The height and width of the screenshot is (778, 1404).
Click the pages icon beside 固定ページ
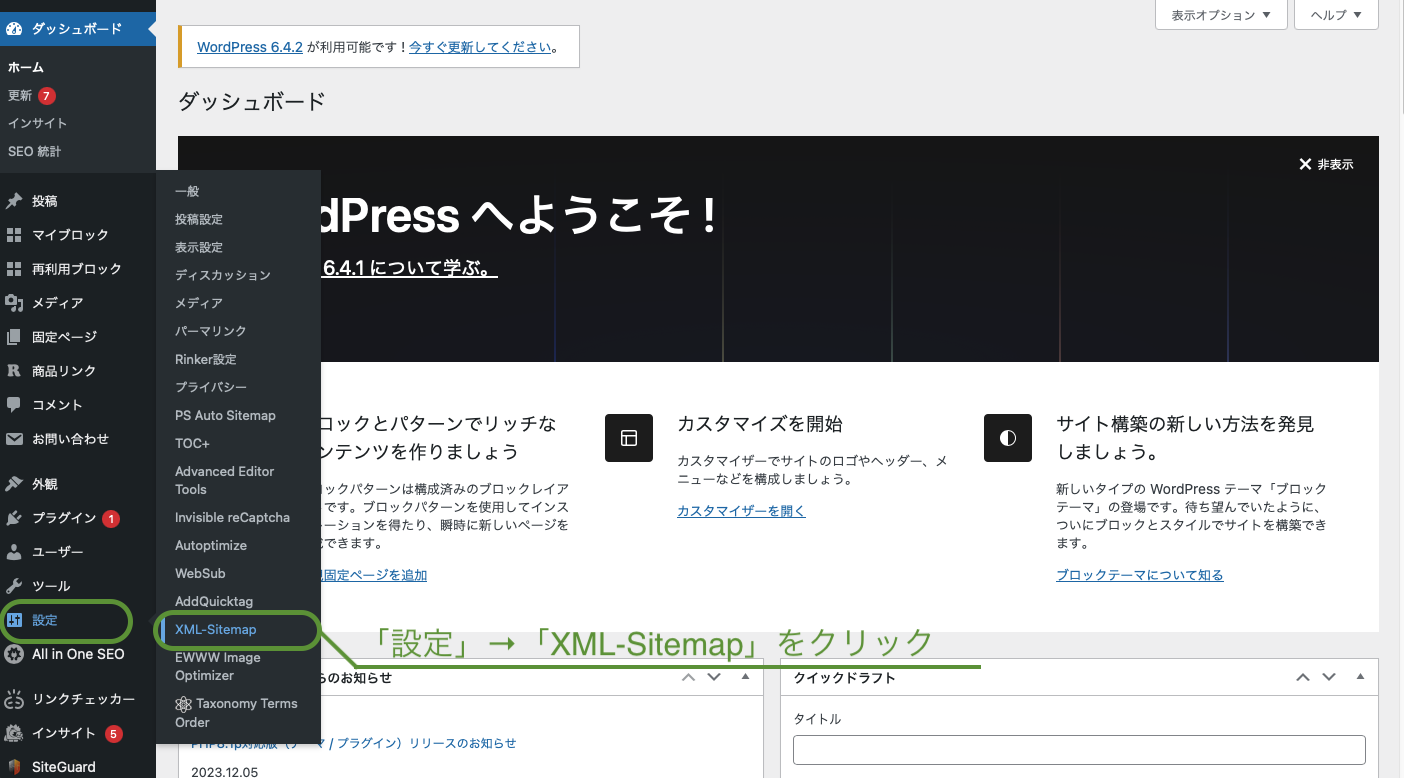(x=14, y=337)
